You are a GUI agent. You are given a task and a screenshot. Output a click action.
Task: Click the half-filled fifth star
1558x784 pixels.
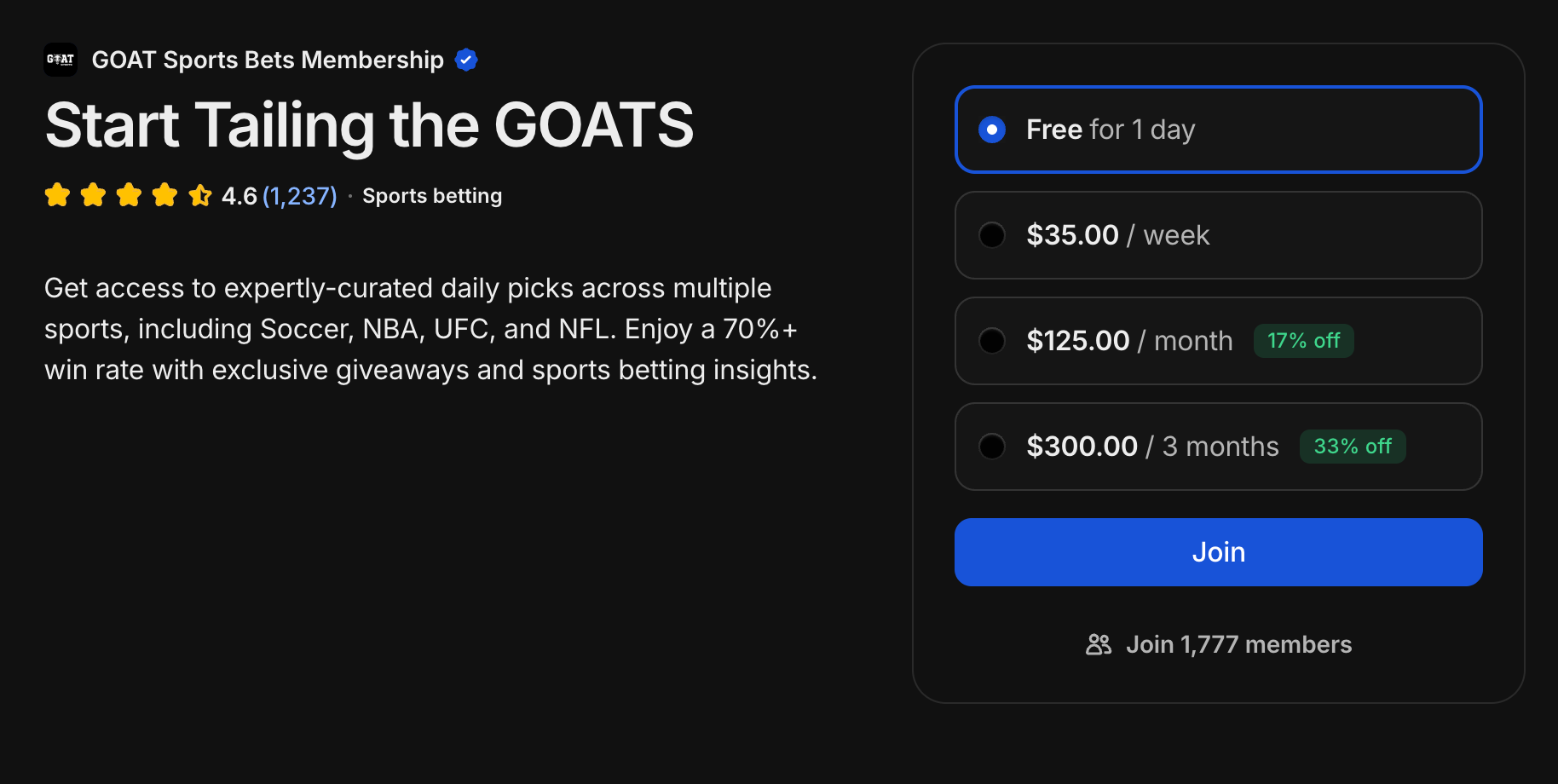[x=200, y=195]
